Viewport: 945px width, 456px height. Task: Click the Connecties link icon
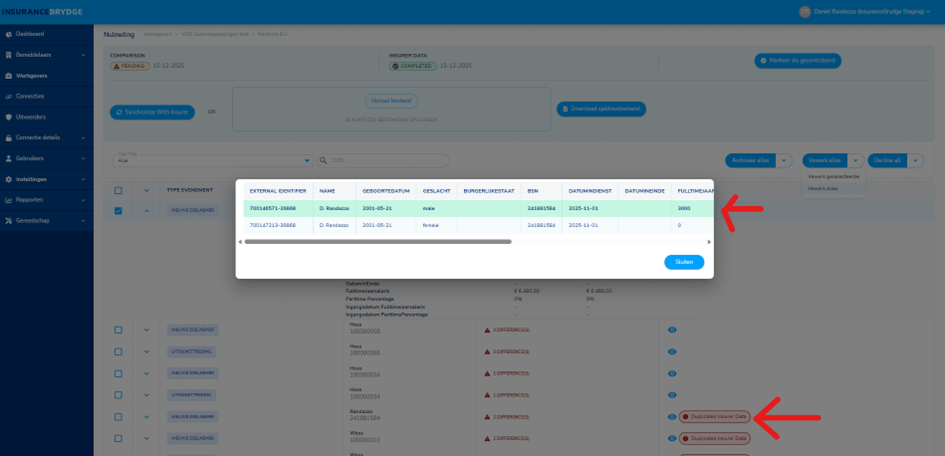[x=8, y=96]
